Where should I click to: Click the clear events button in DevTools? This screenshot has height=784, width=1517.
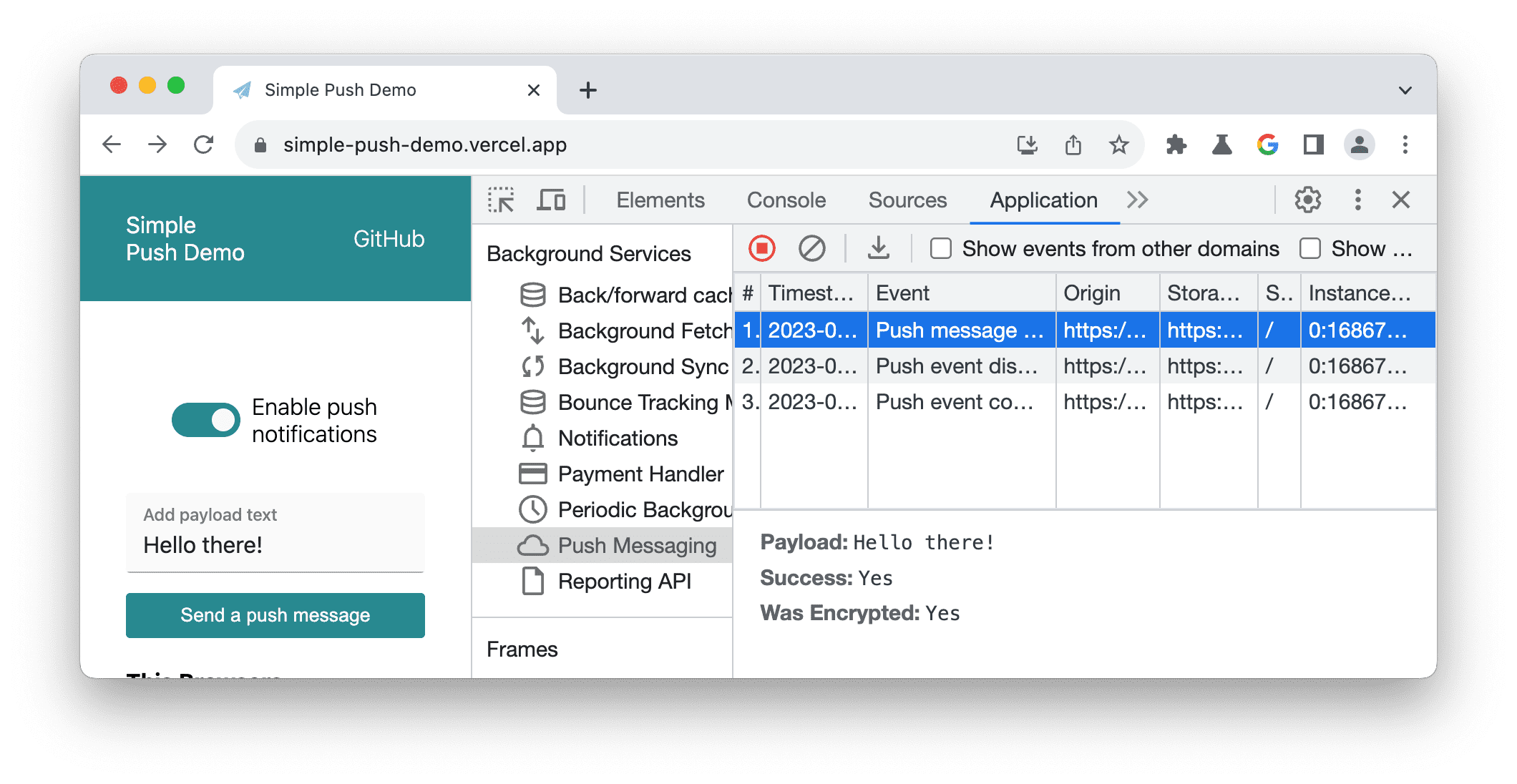tap(813, 249)
